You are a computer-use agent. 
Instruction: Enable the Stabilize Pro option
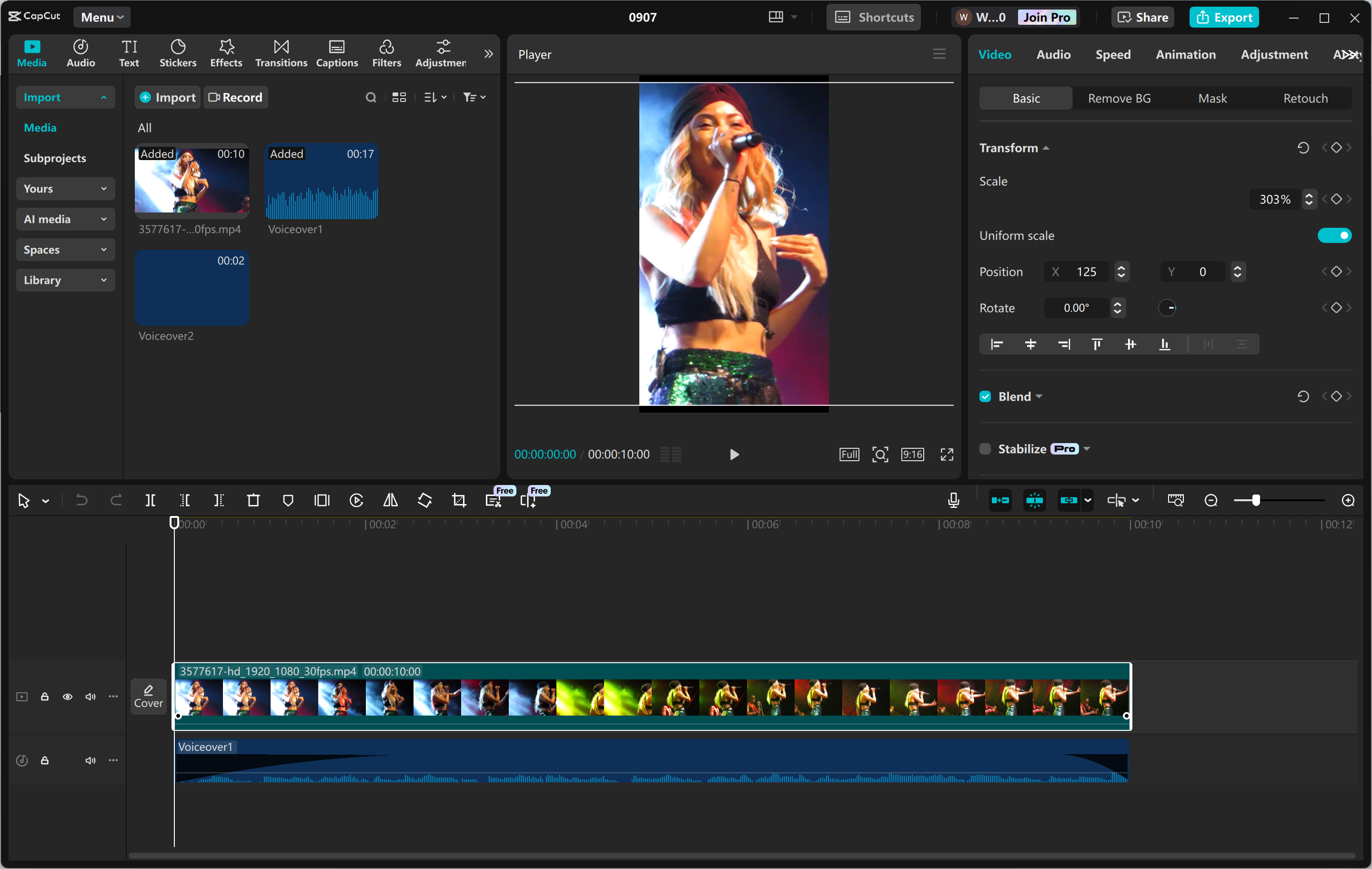pyautogui.click(x=985, y=448)
